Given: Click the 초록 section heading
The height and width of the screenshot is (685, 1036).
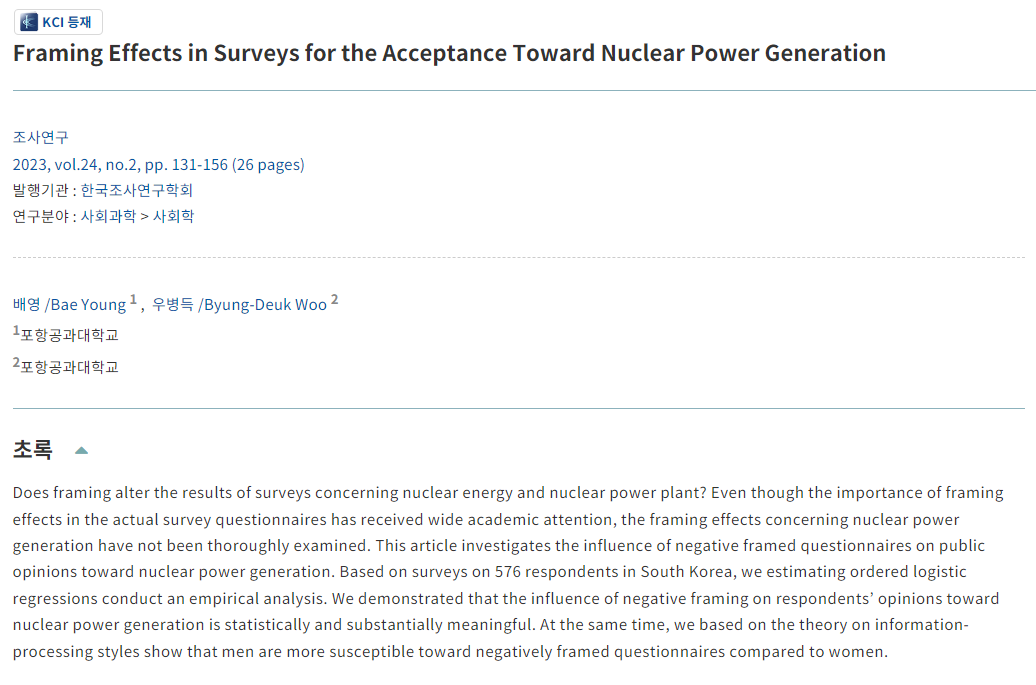Looking at the screenshot, I should coord(32,450).
